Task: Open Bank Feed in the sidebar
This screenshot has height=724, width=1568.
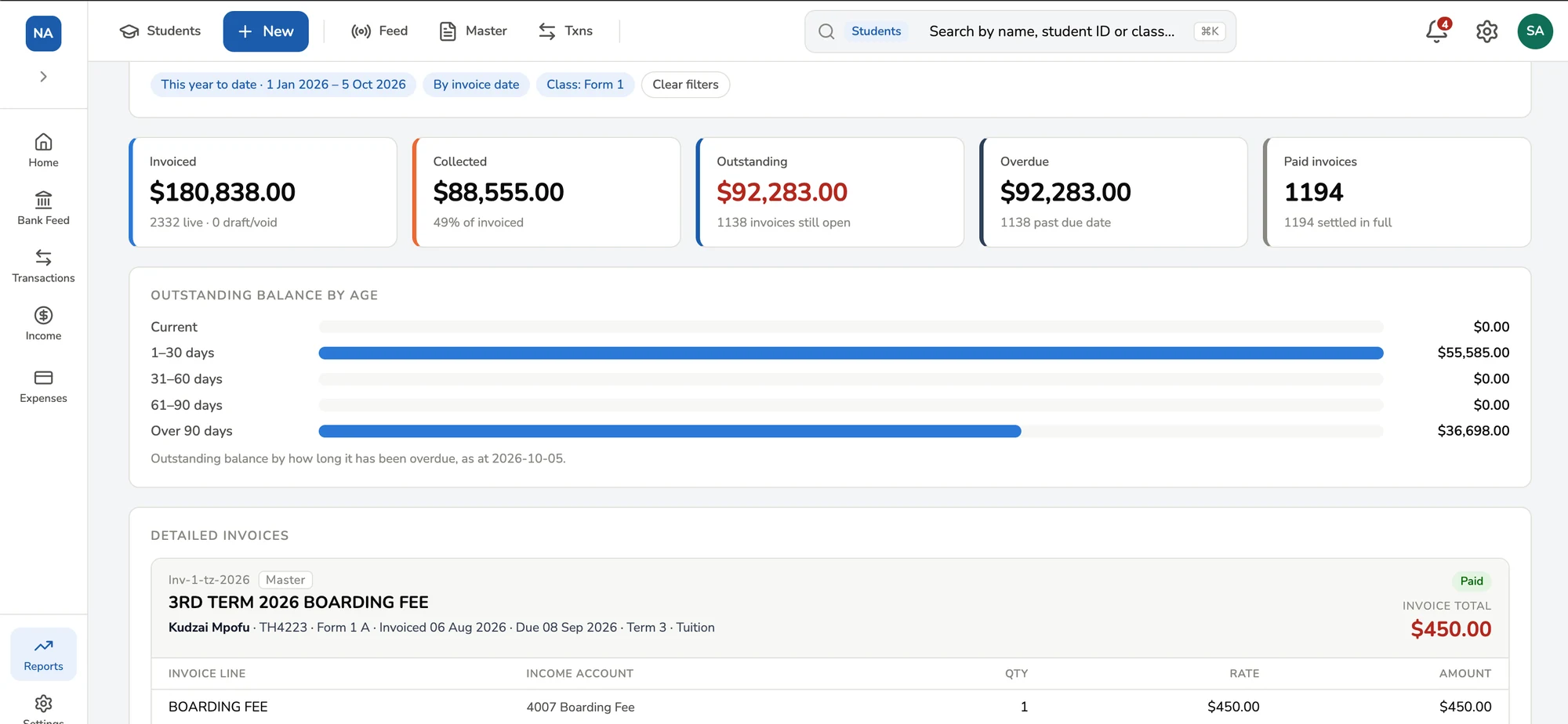Action: tap(43, 208)
